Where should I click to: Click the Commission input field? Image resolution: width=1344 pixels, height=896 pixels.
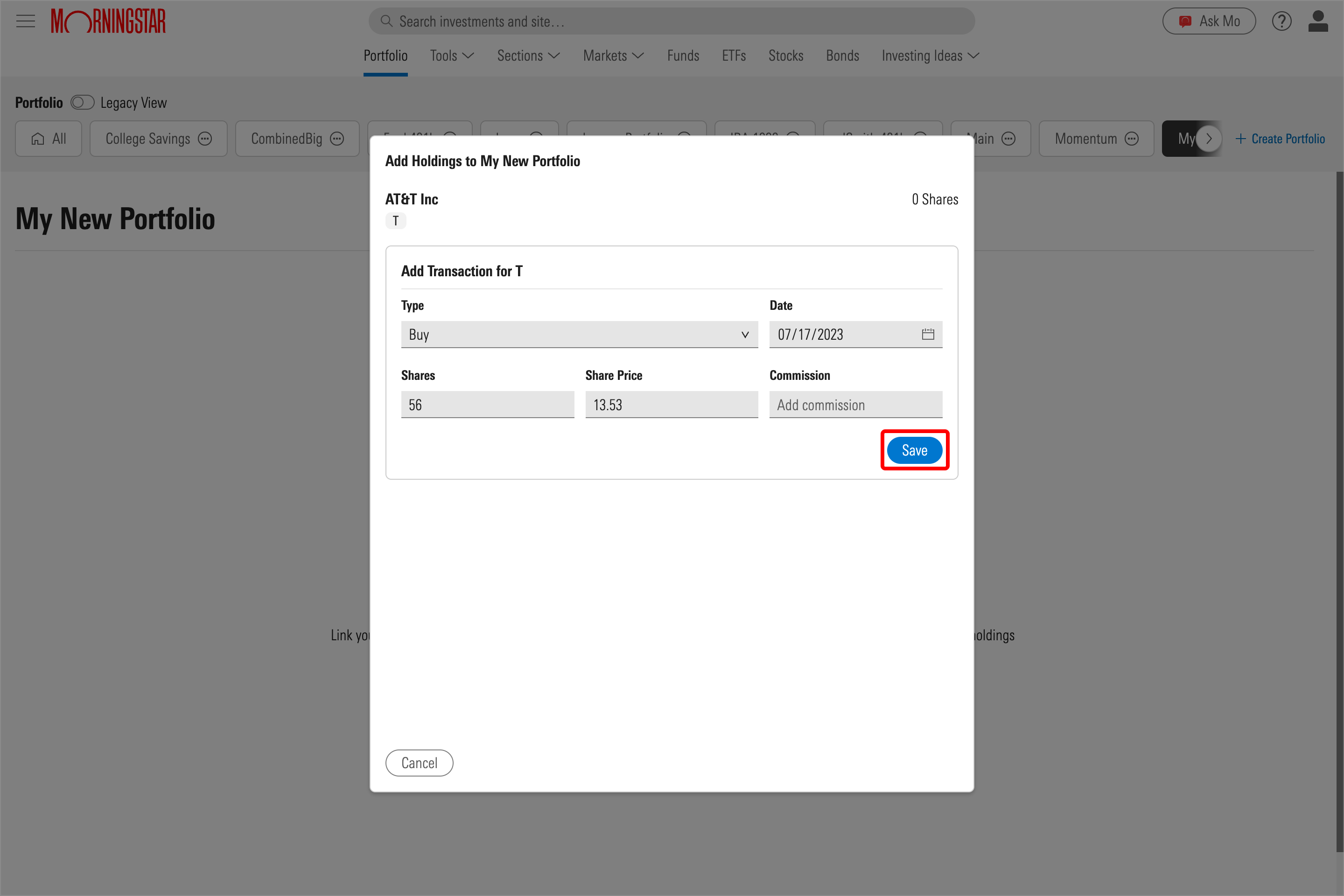point(855,405)
